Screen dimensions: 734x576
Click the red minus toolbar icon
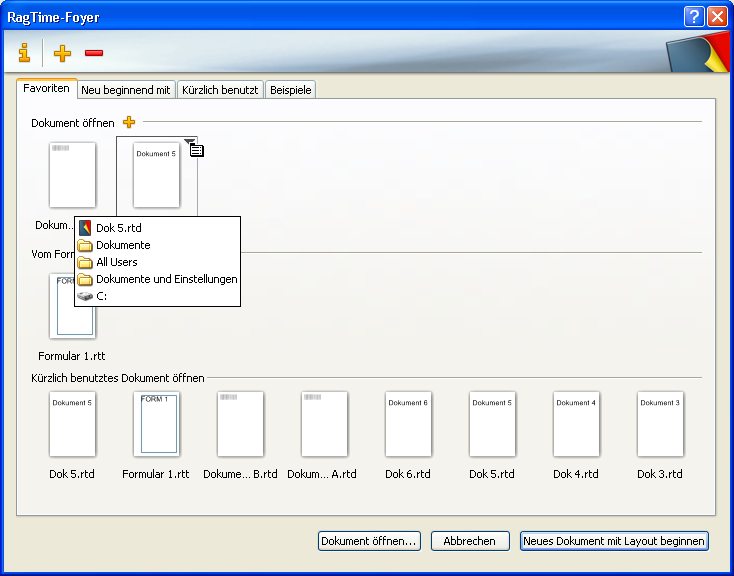(x=93, y=53)
